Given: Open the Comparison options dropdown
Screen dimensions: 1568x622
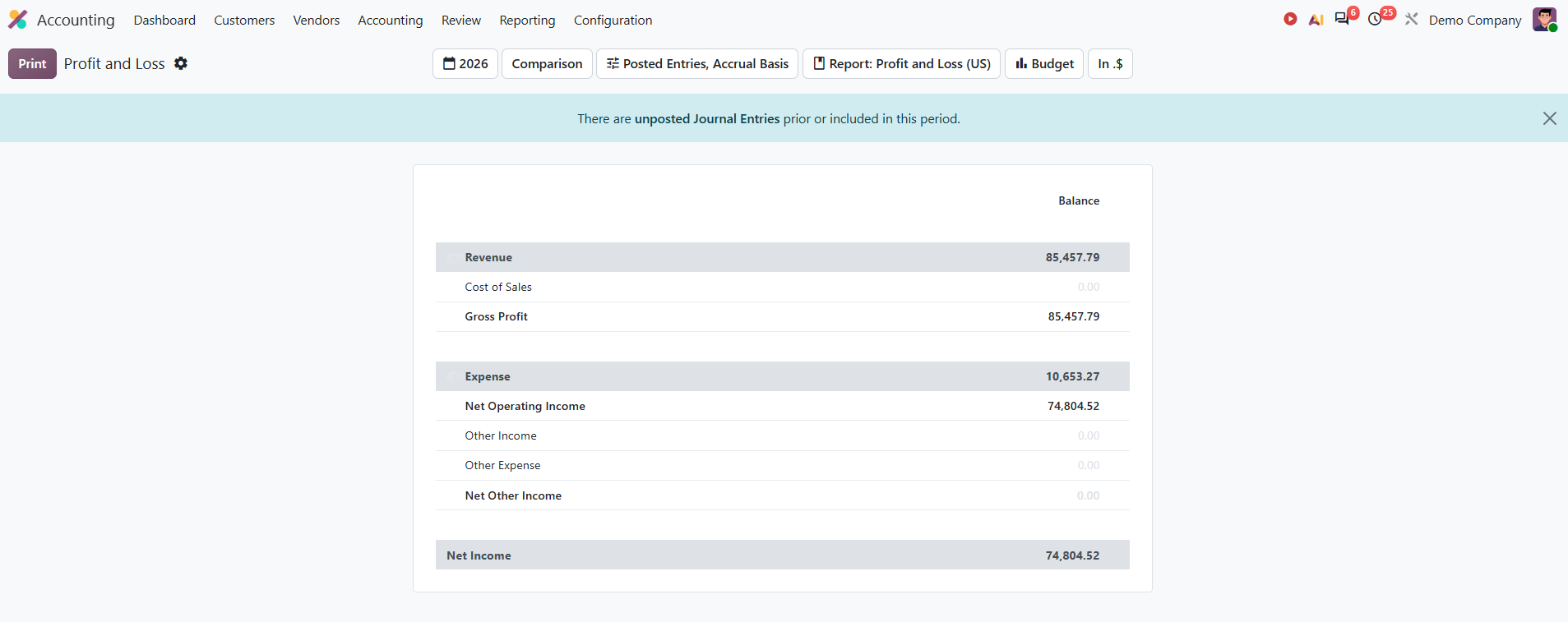Looking at the screenshot, I should coord(547,64).
